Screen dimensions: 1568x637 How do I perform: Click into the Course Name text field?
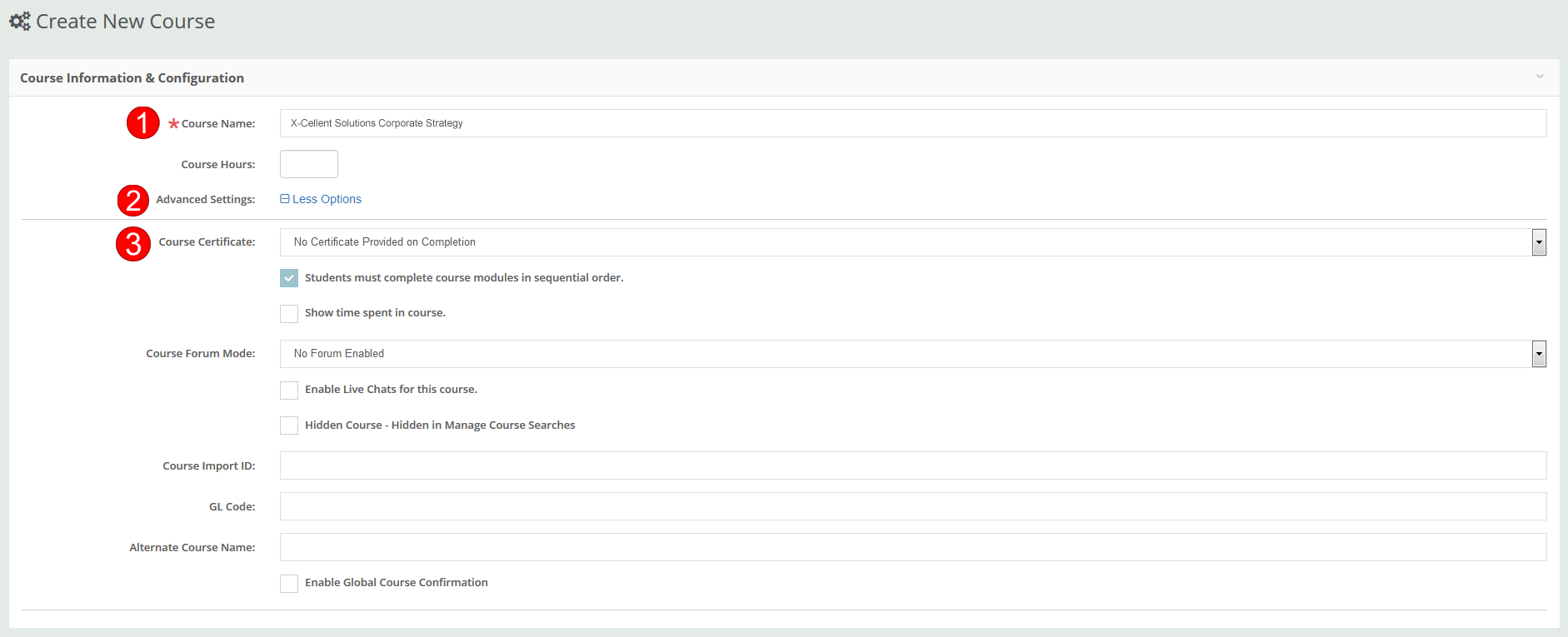(912, 123)
